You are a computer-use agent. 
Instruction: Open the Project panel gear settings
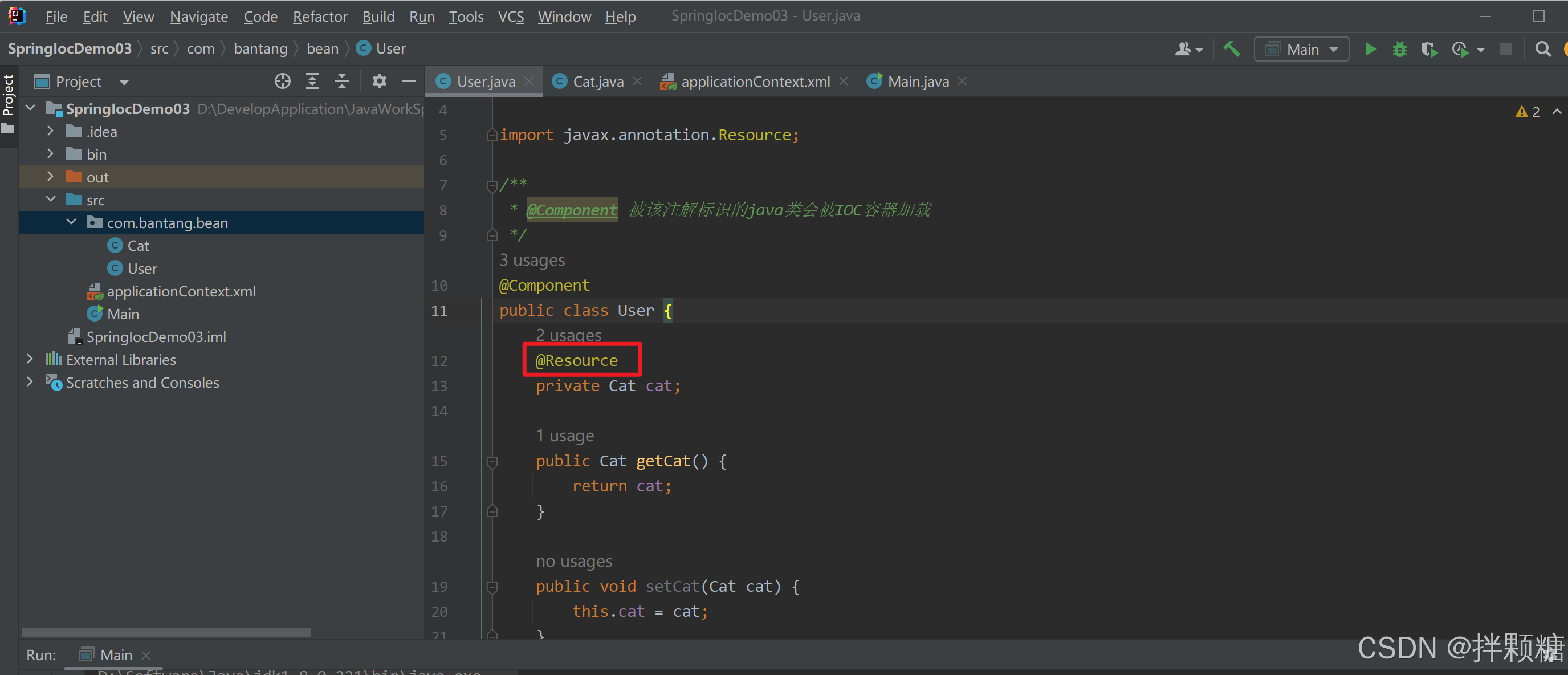(x=379, y=82)
